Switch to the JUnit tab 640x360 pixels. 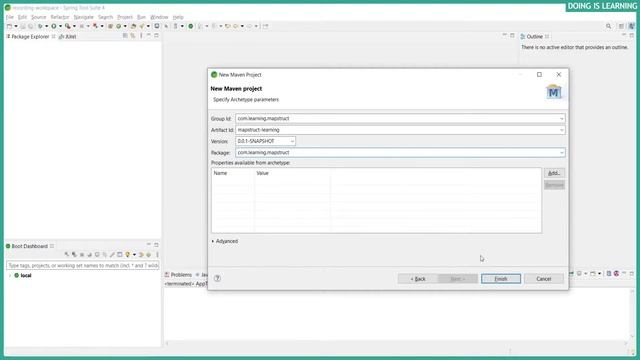(68, 36)
